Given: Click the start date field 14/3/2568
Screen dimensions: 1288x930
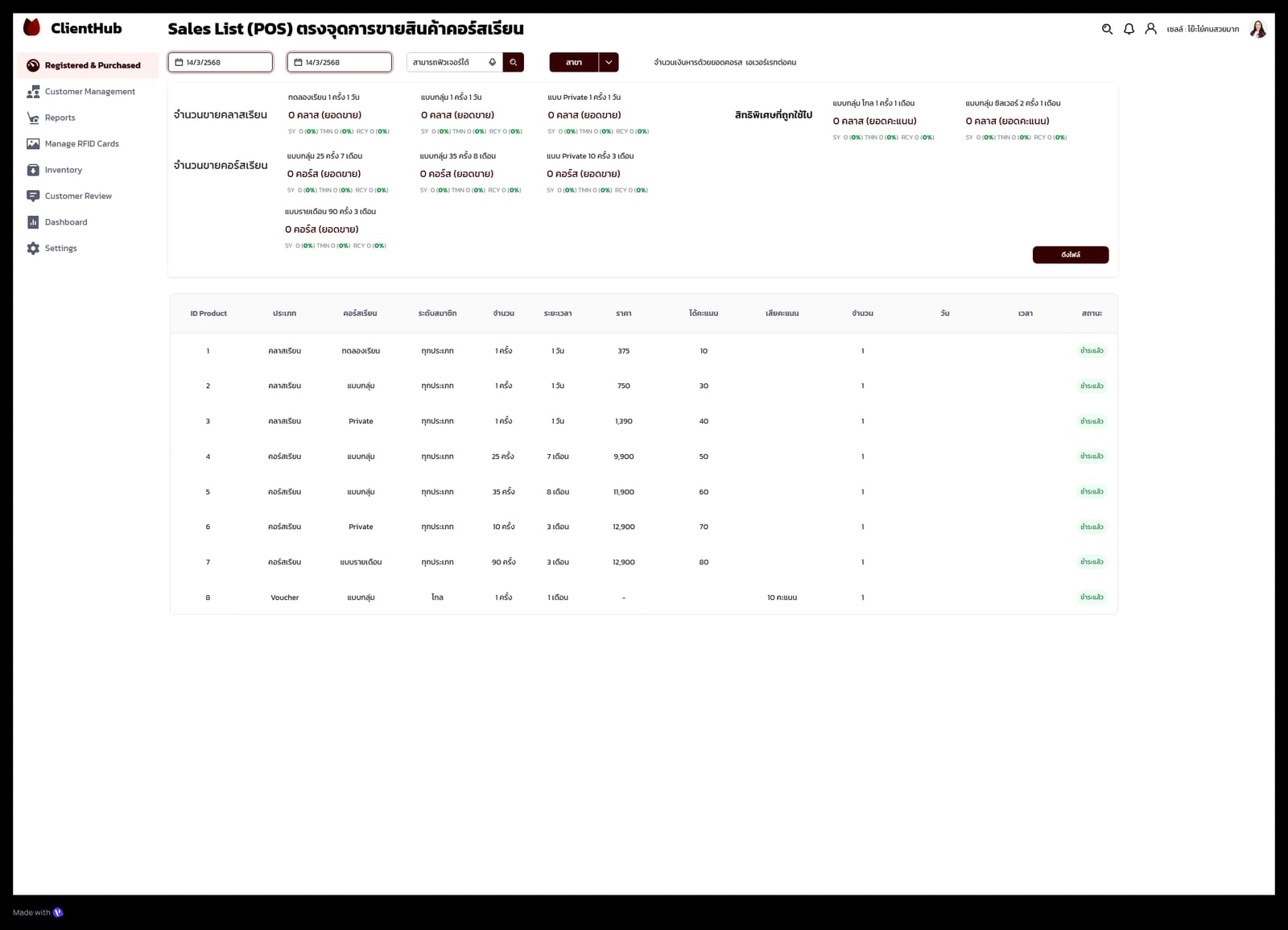Looking at the screenshot, I should (x=221, y=62).
